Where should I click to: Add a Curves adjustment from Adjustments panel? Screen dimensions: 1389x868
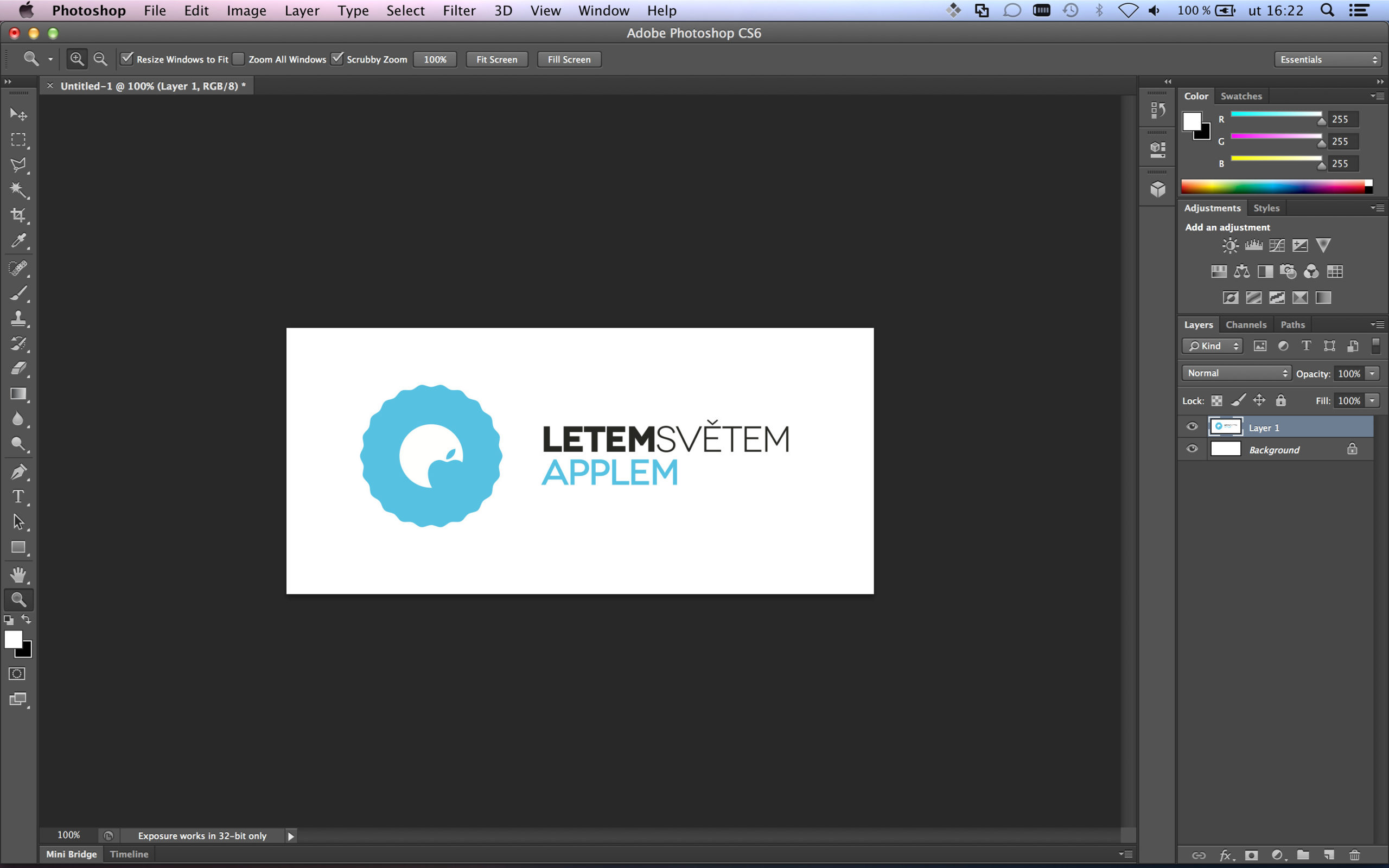1277,245
